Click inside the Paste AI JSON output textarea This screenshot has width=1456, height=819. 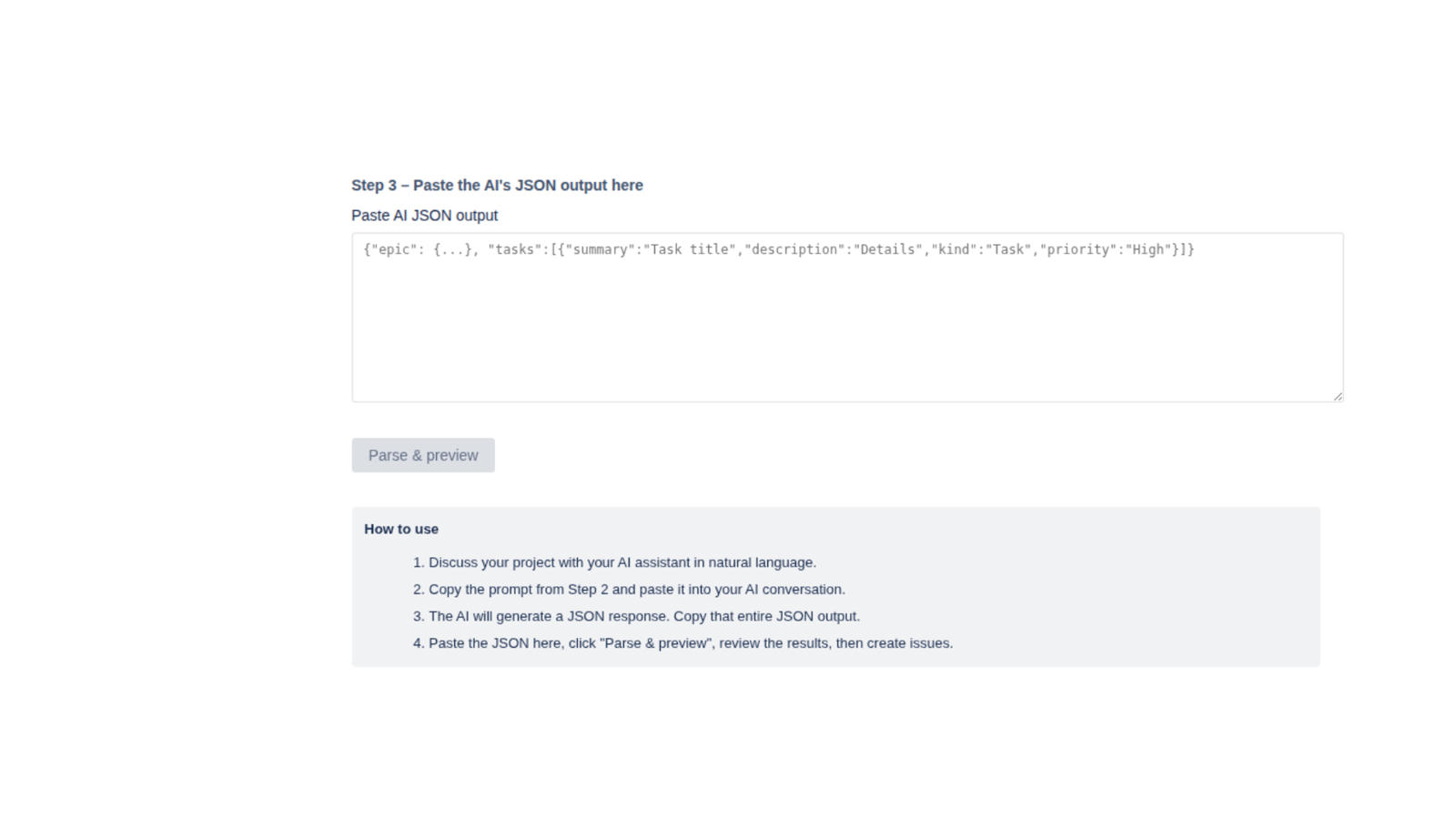pos(846,314)
